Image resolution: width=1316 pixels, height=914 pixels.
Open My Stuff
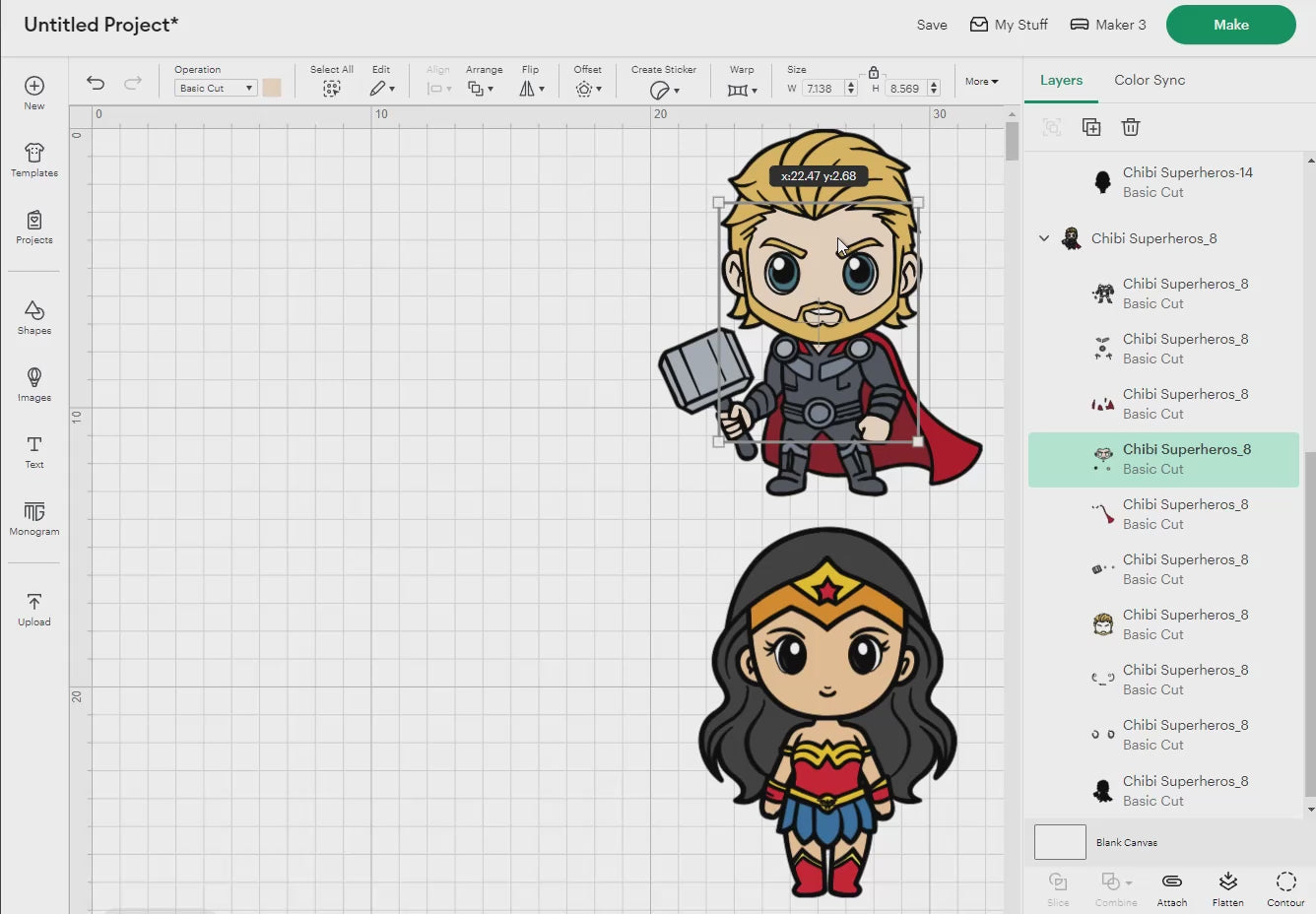[x=1009, y=25]
